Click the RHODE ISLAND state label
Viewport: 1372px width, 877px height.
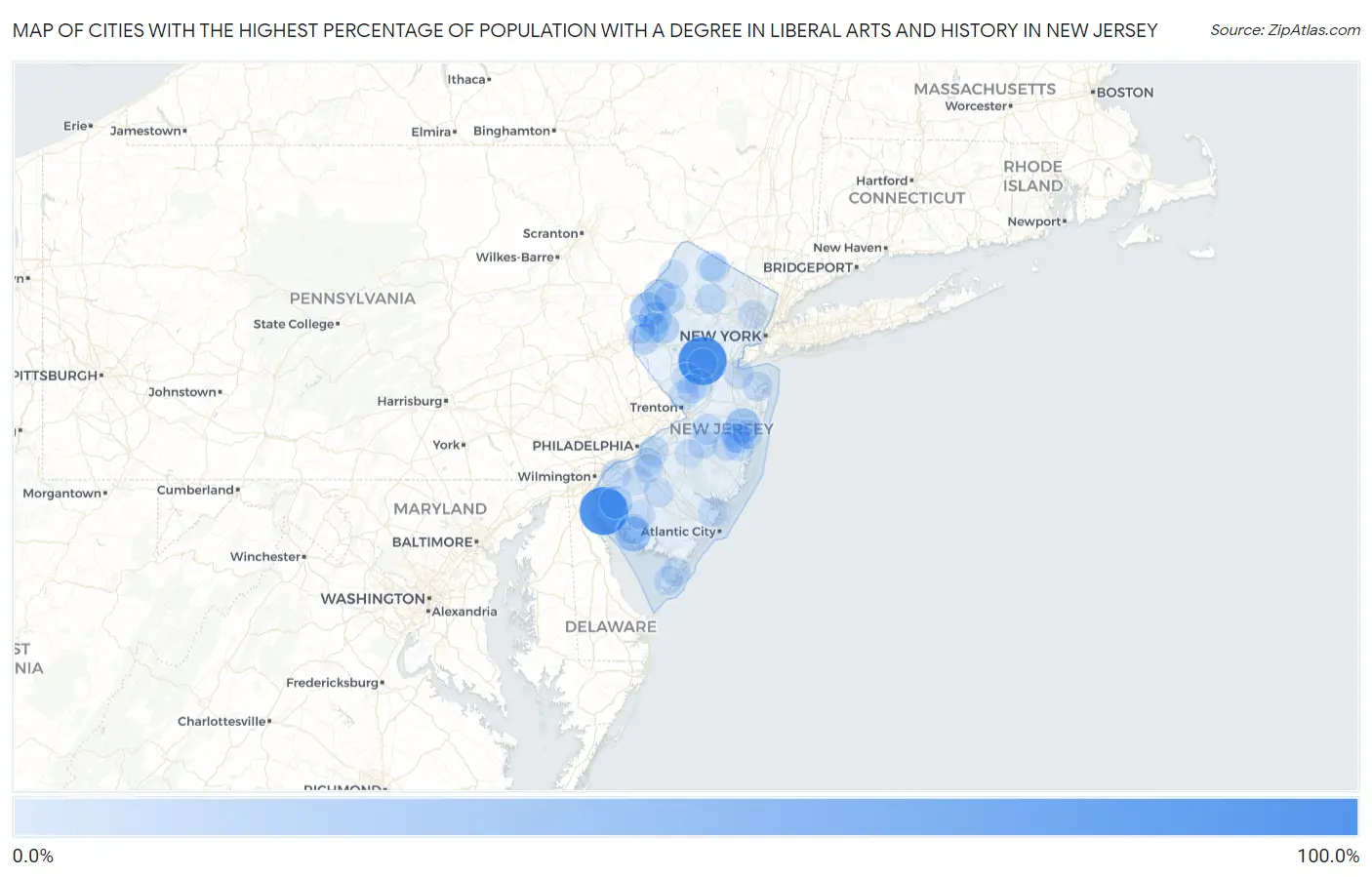[x=1033, y=177]
